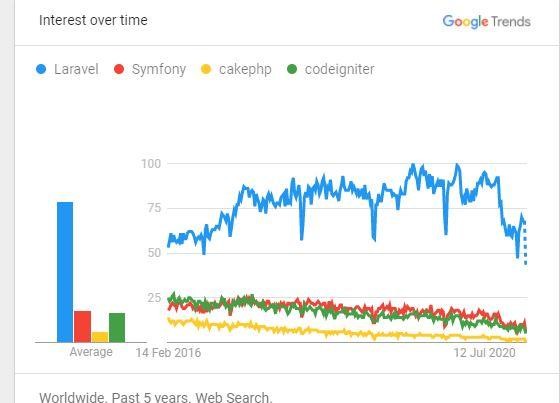
Task: Click the blue Laravel average bar
Action: [x=65, y=272]
